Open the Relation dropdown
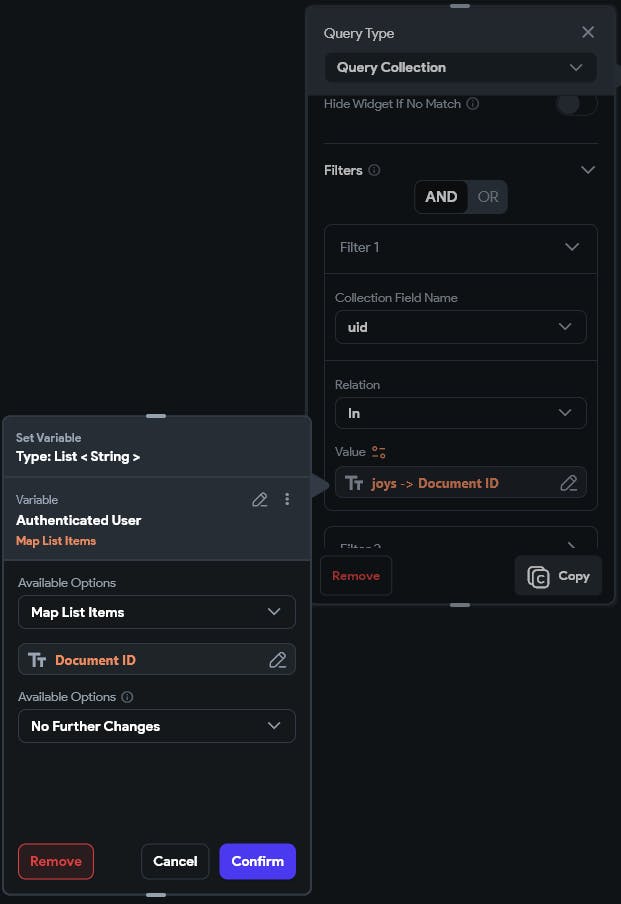Viewport: 621px width, 904px height. click(x=460, y=413)
